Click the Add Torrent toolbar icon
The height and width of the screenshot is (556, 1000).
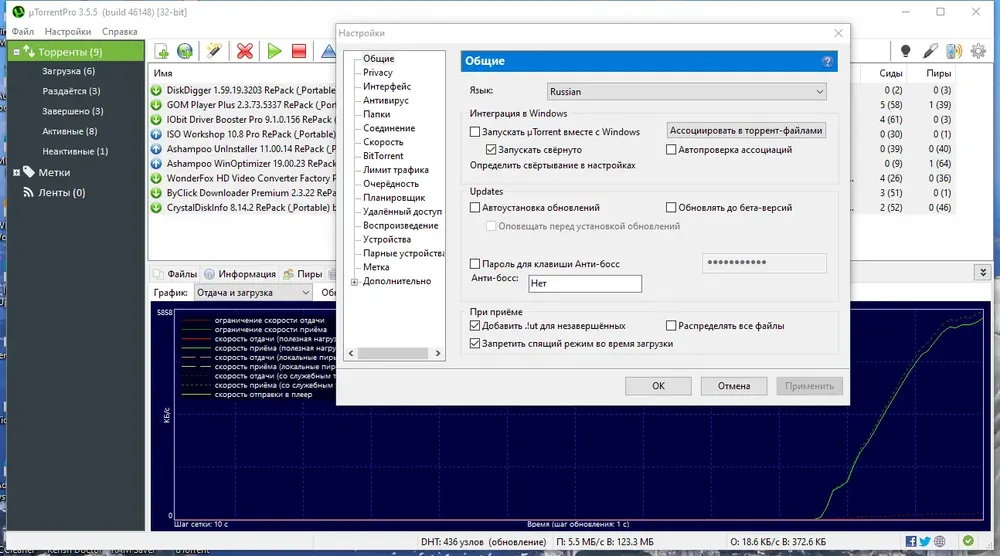click(161, 51)
